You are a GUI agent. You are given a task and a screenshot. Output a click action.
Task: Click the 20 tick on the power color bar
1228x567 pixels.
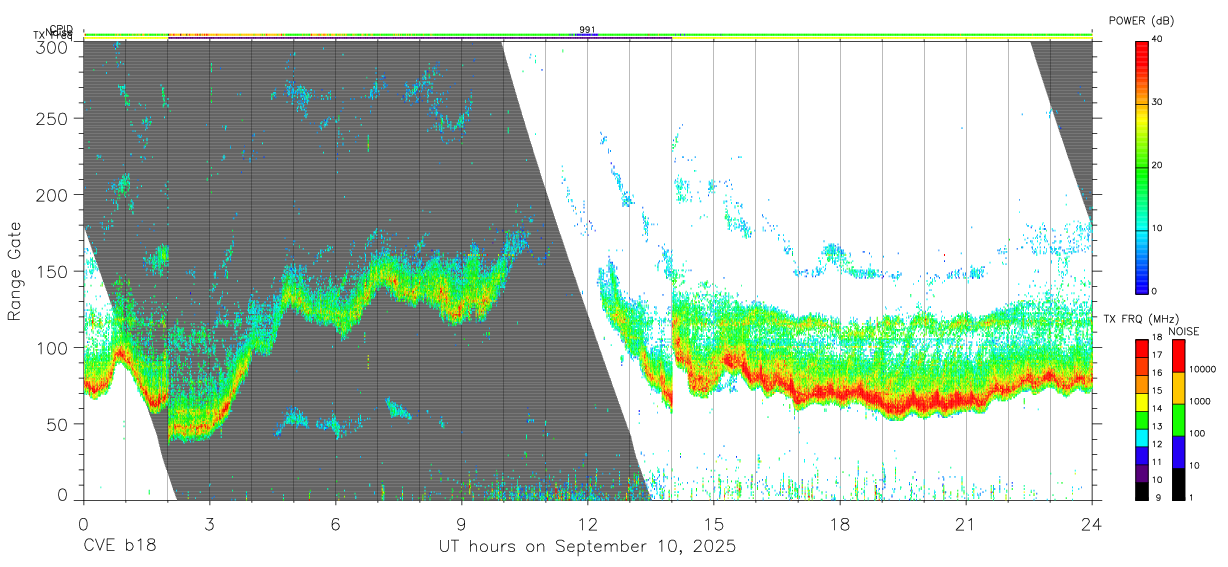[1158, 165]
